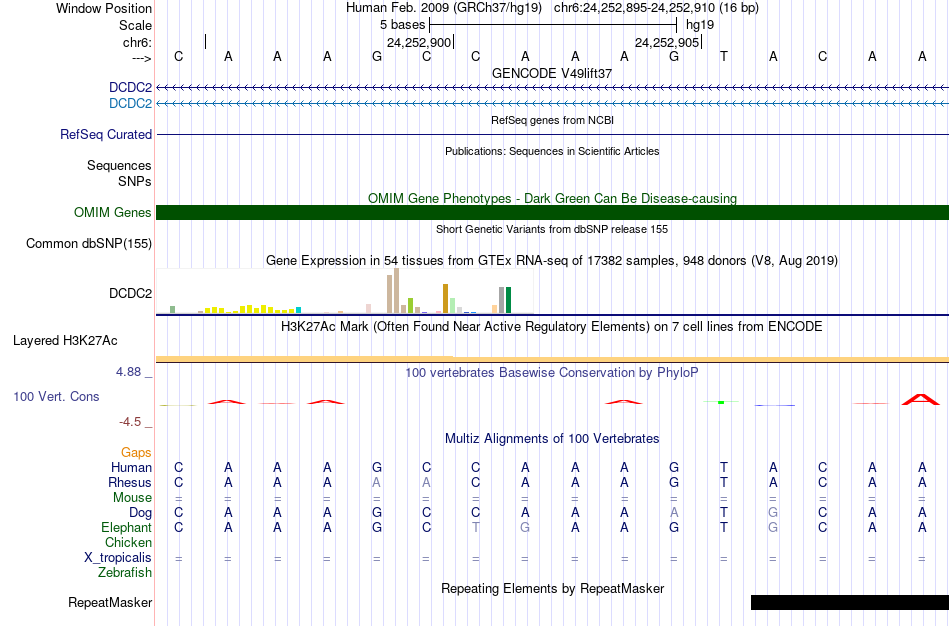Image resolution: width=950 pixels, height=626 pixels.
Task: Select the Human alignment row label
Action: click(x=131, y=467)
